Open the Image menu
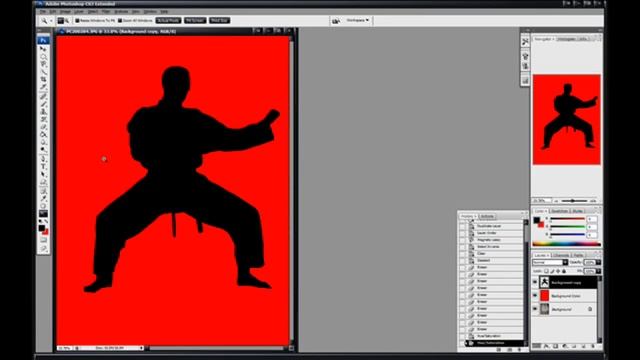640x360 pixels. tap(65, 12)
